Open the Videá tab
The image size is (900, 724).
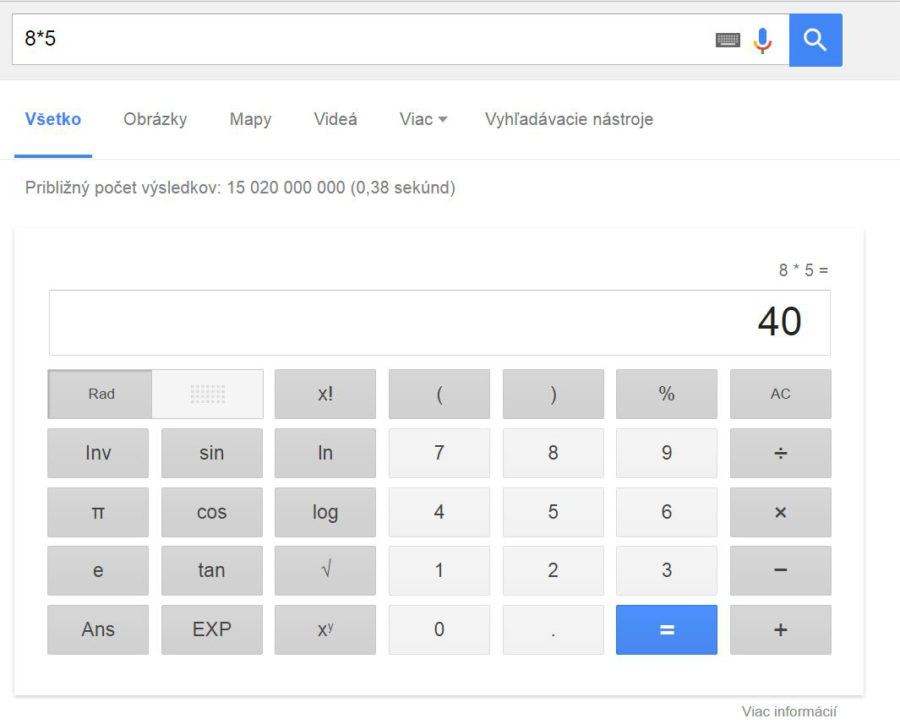[x=335, y=119]
